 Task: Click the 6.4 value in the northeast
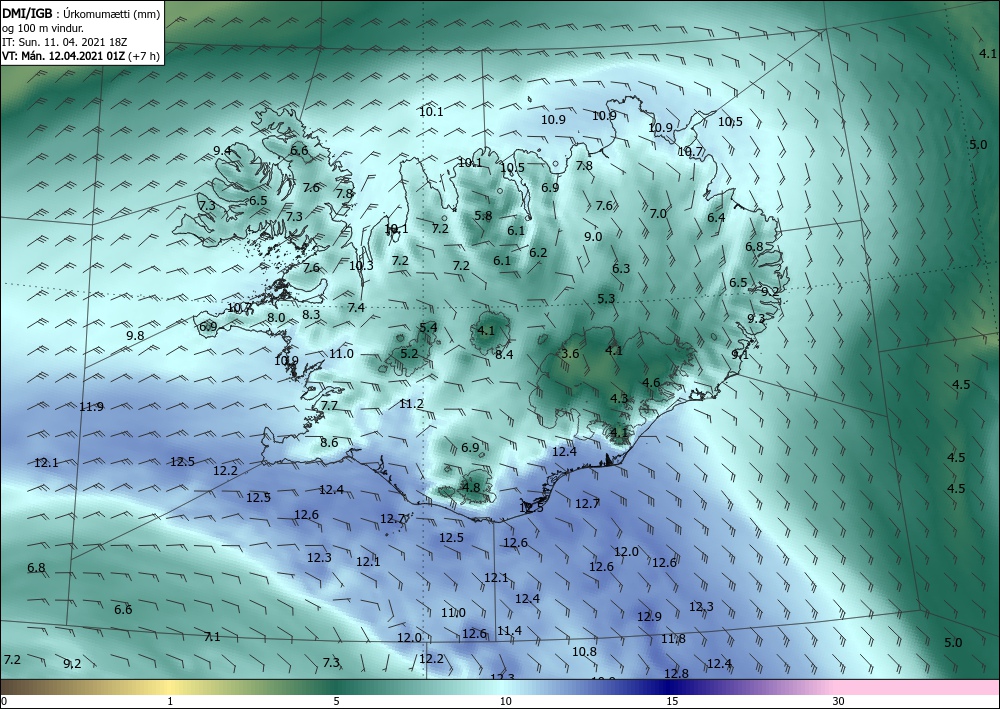(716, 217)
